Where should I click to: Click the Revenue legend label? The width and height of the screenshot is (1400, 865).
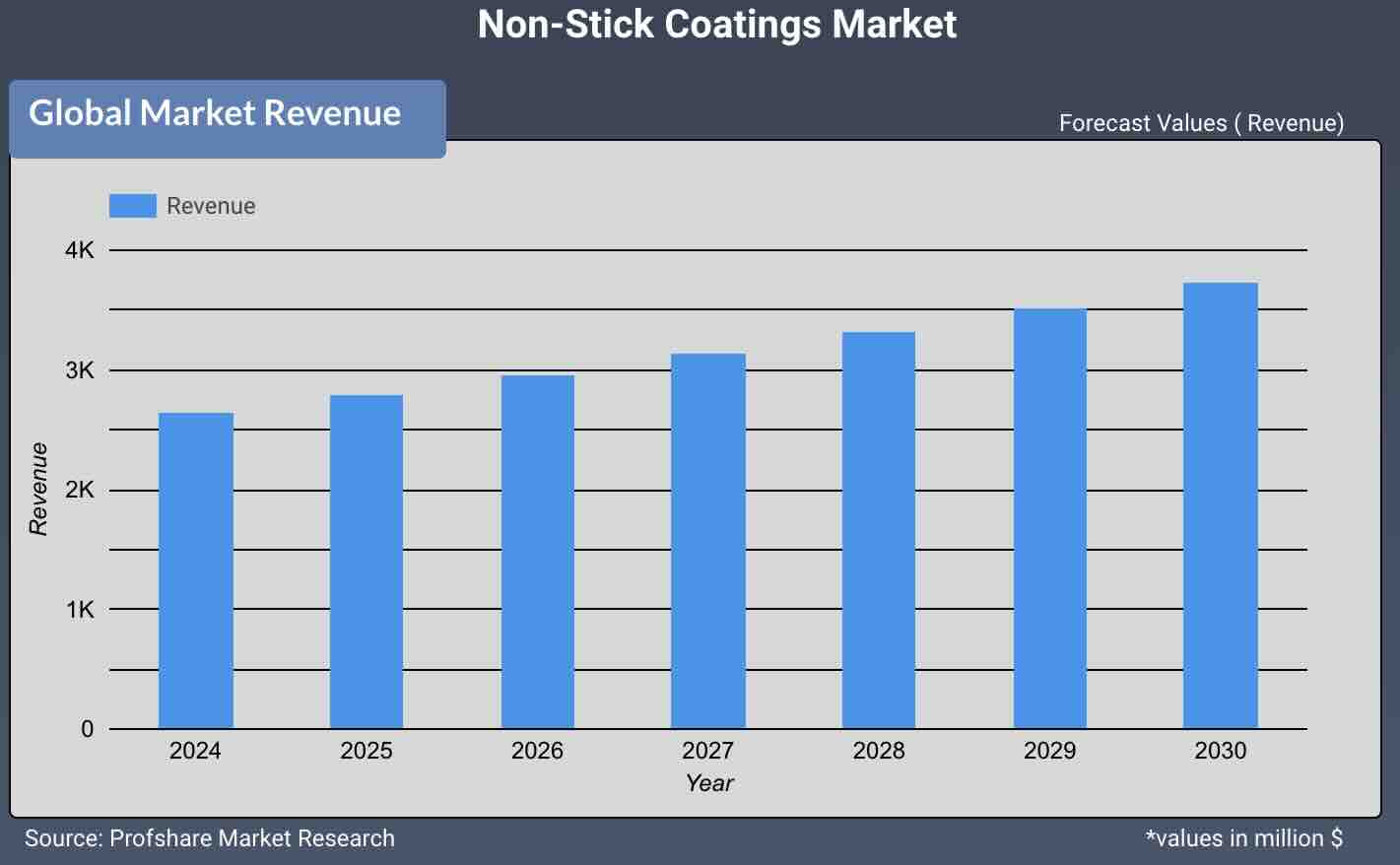211,206
